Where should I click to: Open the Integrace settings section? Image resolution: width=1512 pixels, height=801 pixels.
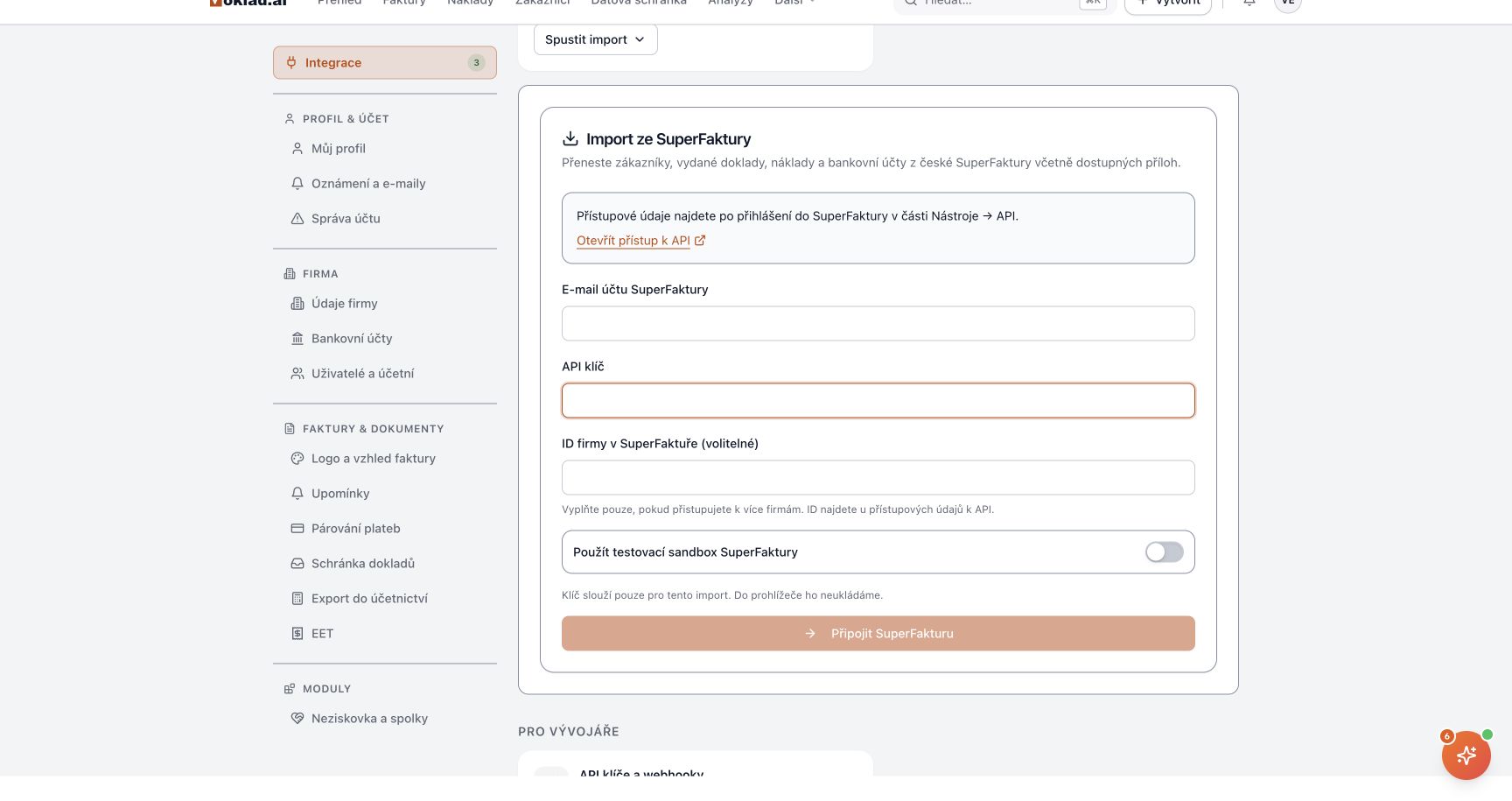point(385,63)
